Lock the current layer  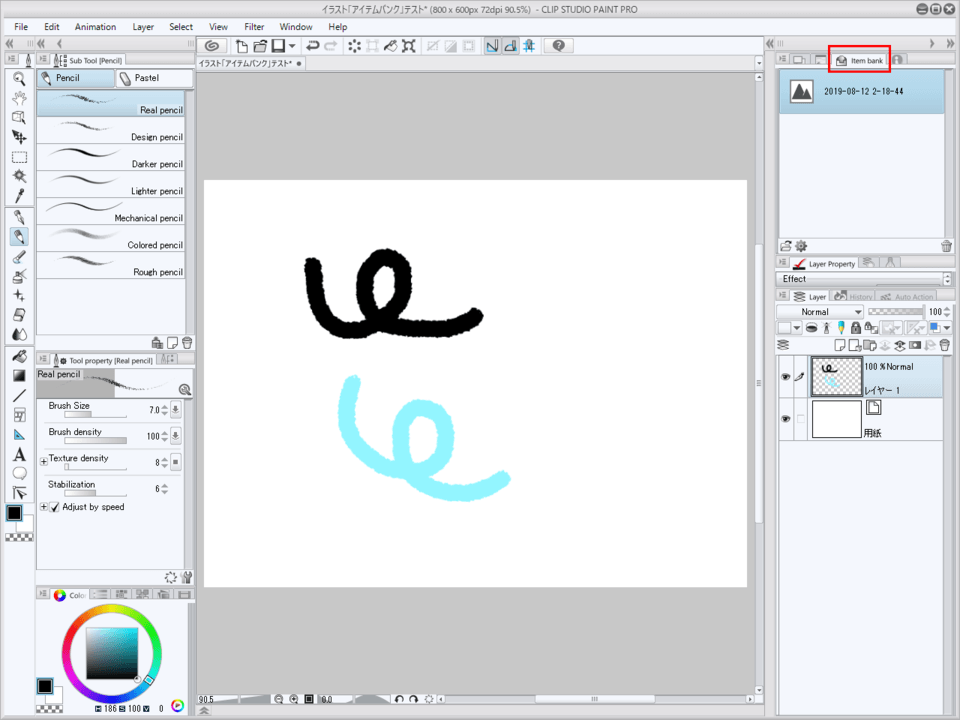[856, 328]
